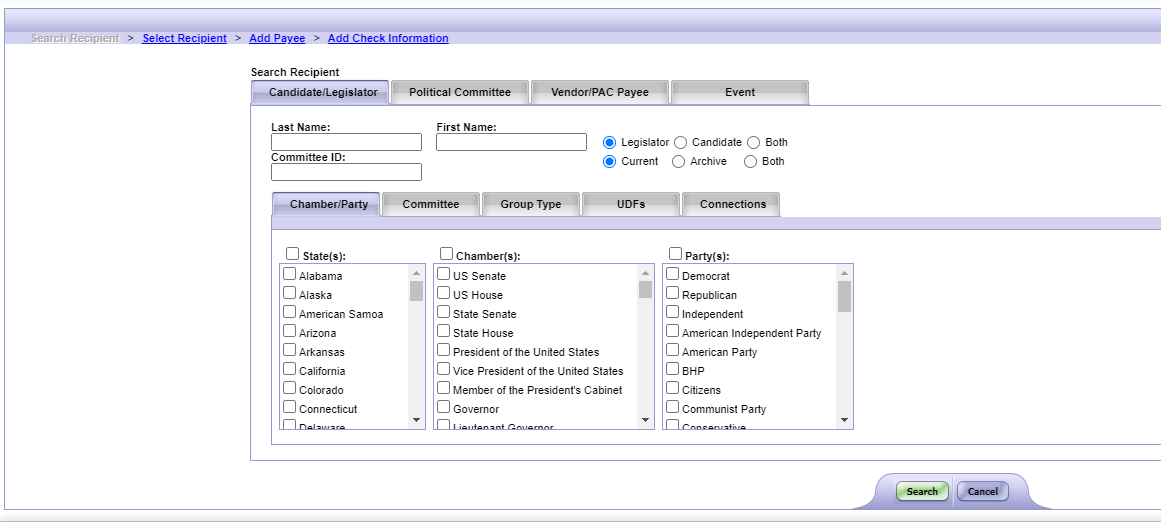Open the Connections sub-tab
Image resolution: width=1161 pixels, height=523 pixels.
click(732, 204)
